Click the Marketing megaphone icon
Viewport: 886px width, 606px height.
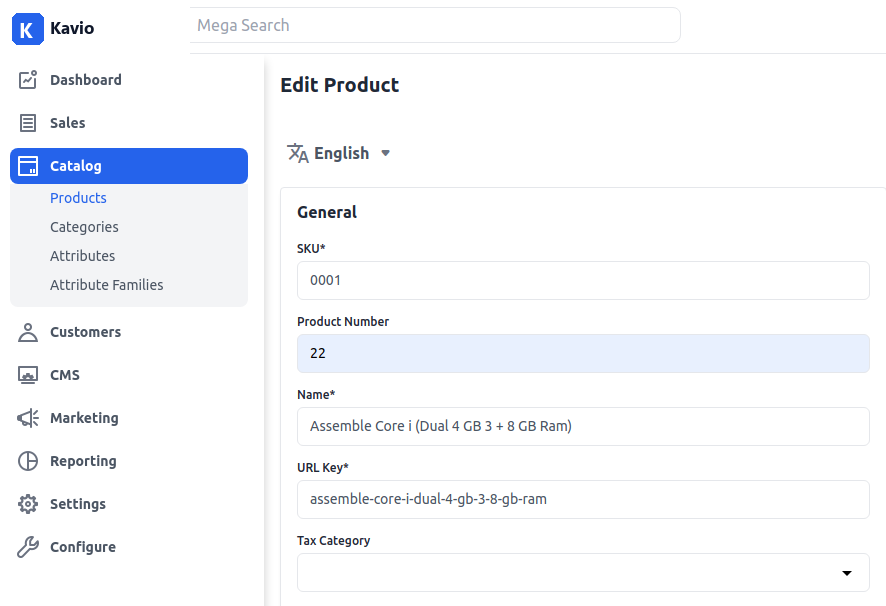pyautogui.click(x=28, y=418)
